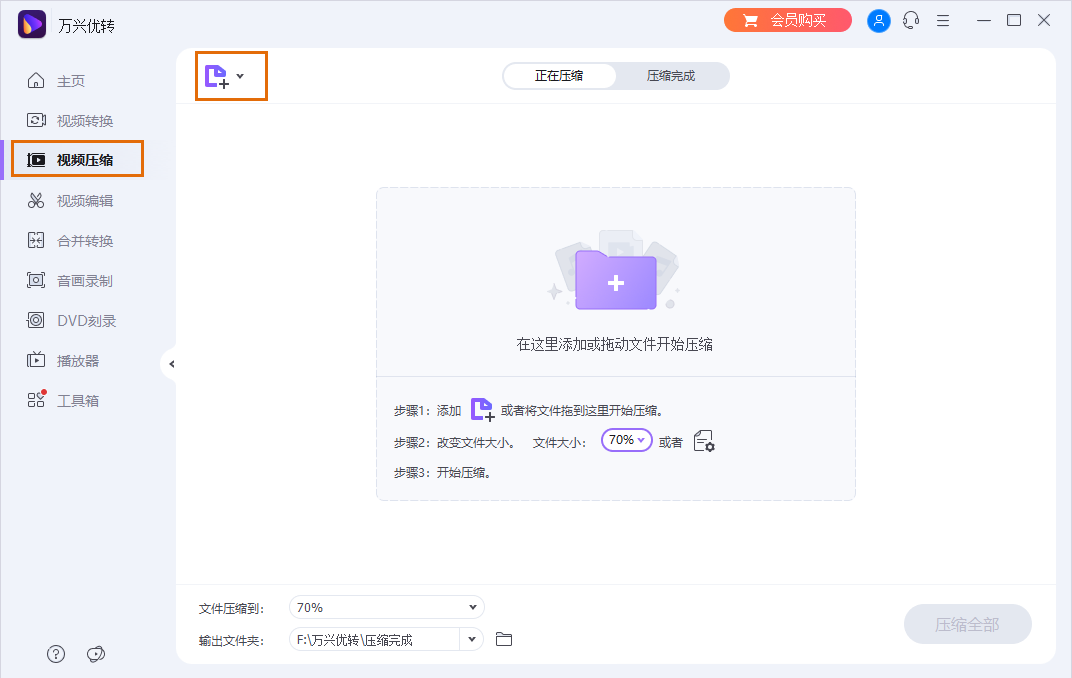Open the 播放器 player
Screen dimensions: 1072x678
pyautogui.click(x=77, y=359)
